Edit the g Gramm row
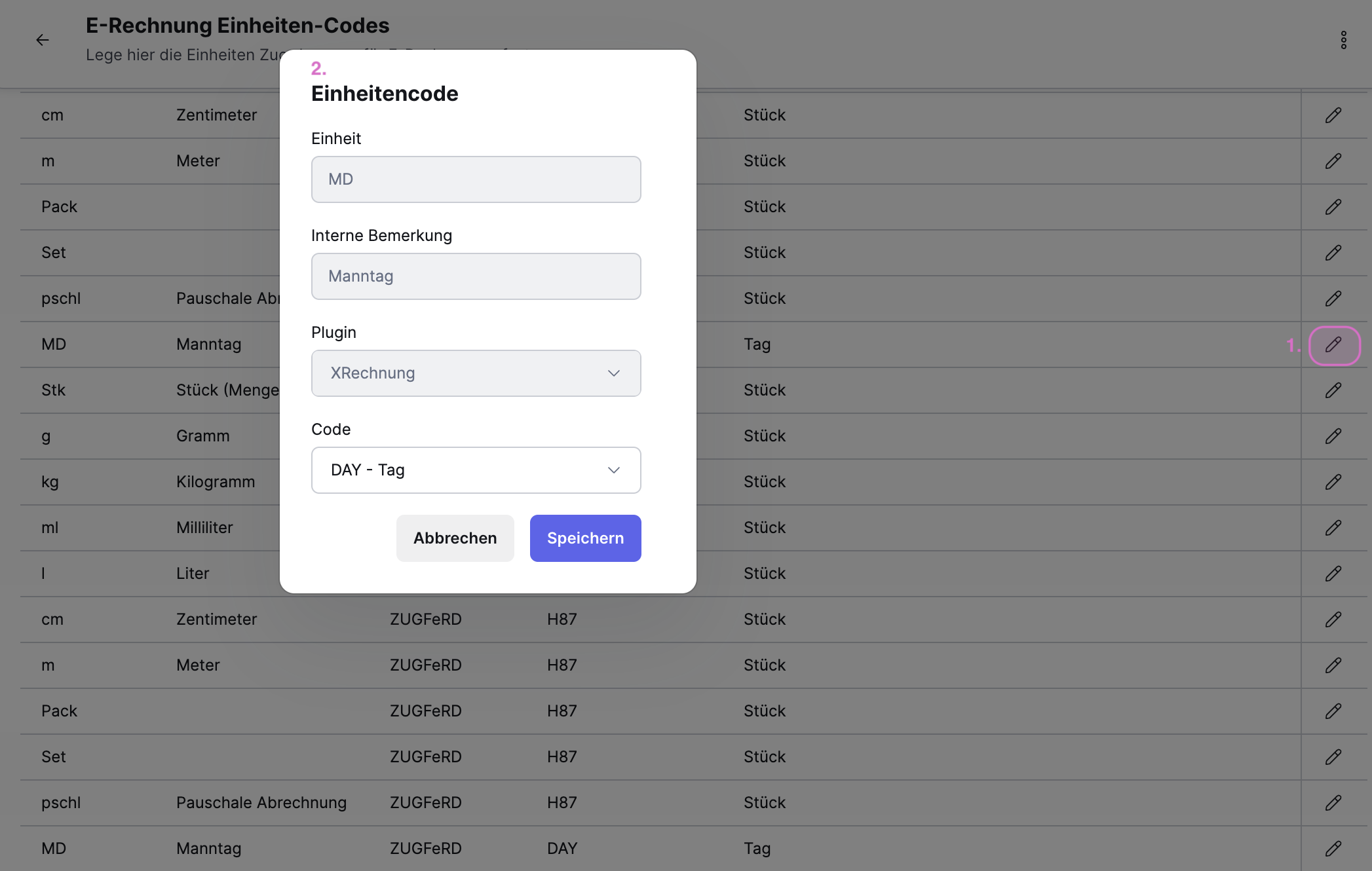Screen dimensions: 1372x871 point(1333,436)
